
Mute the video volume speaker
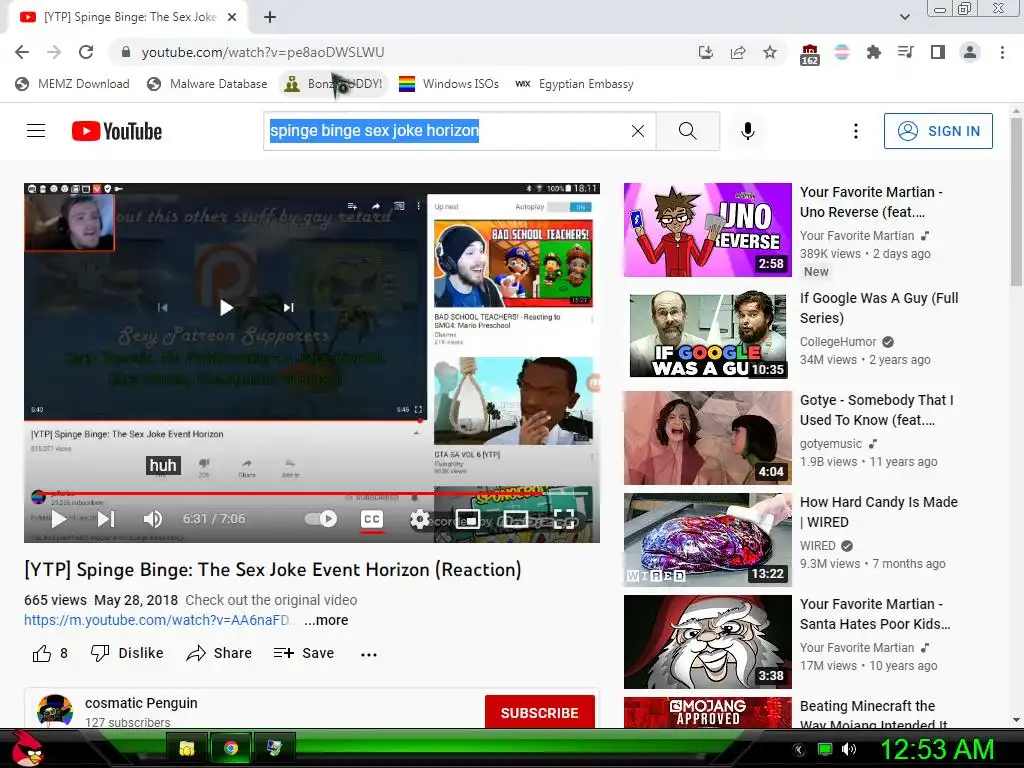[152, 519]
